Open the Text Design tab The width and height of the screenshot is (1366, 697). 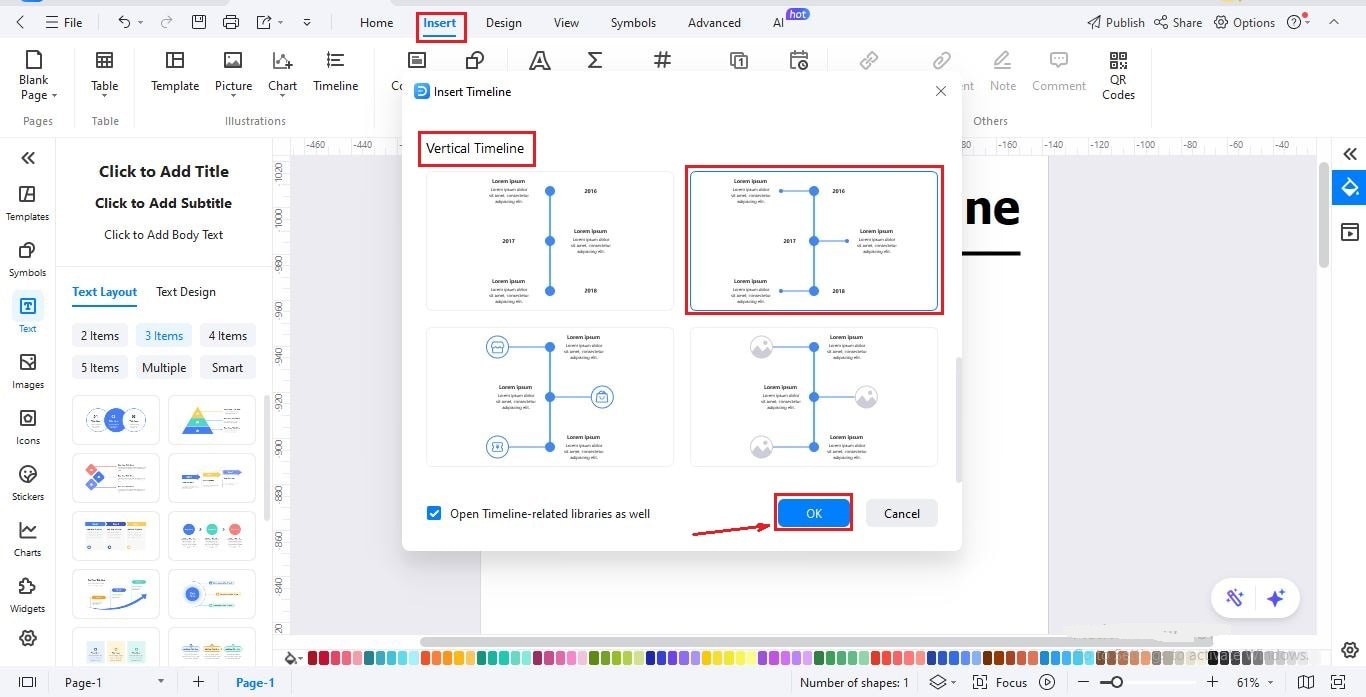[x=185, y=291]
